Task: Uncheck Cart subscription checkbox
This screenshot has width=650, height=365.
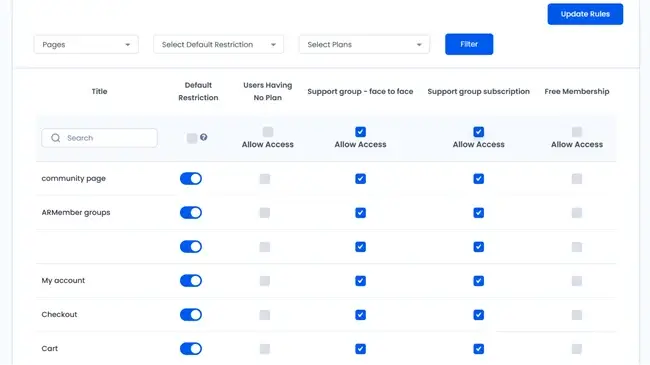Action: tap(479, 349)
